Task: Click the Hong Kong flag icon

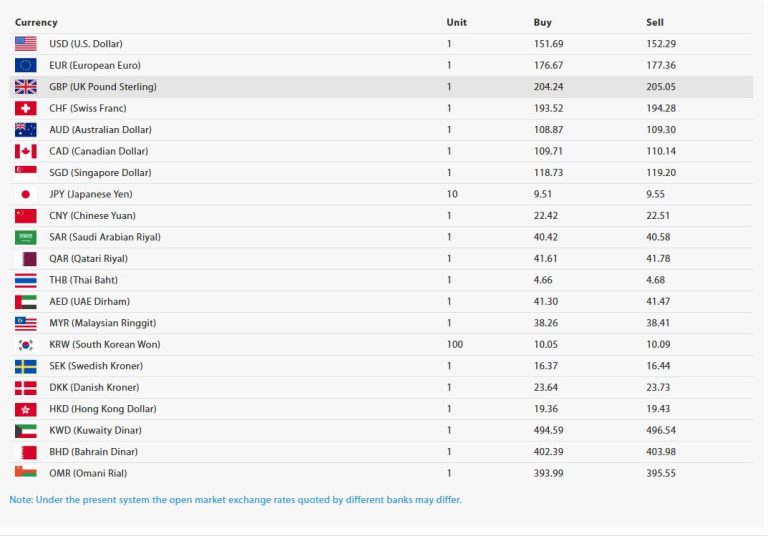Action: pos(25,409)
